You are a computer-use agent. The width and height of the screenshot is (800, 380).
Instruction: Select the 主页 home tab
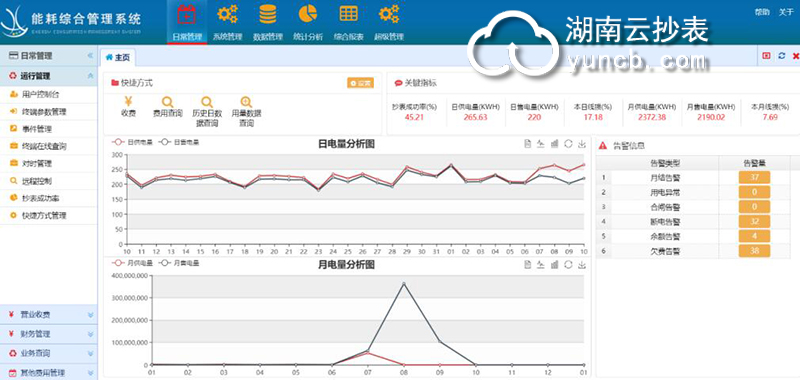(118, 58)
